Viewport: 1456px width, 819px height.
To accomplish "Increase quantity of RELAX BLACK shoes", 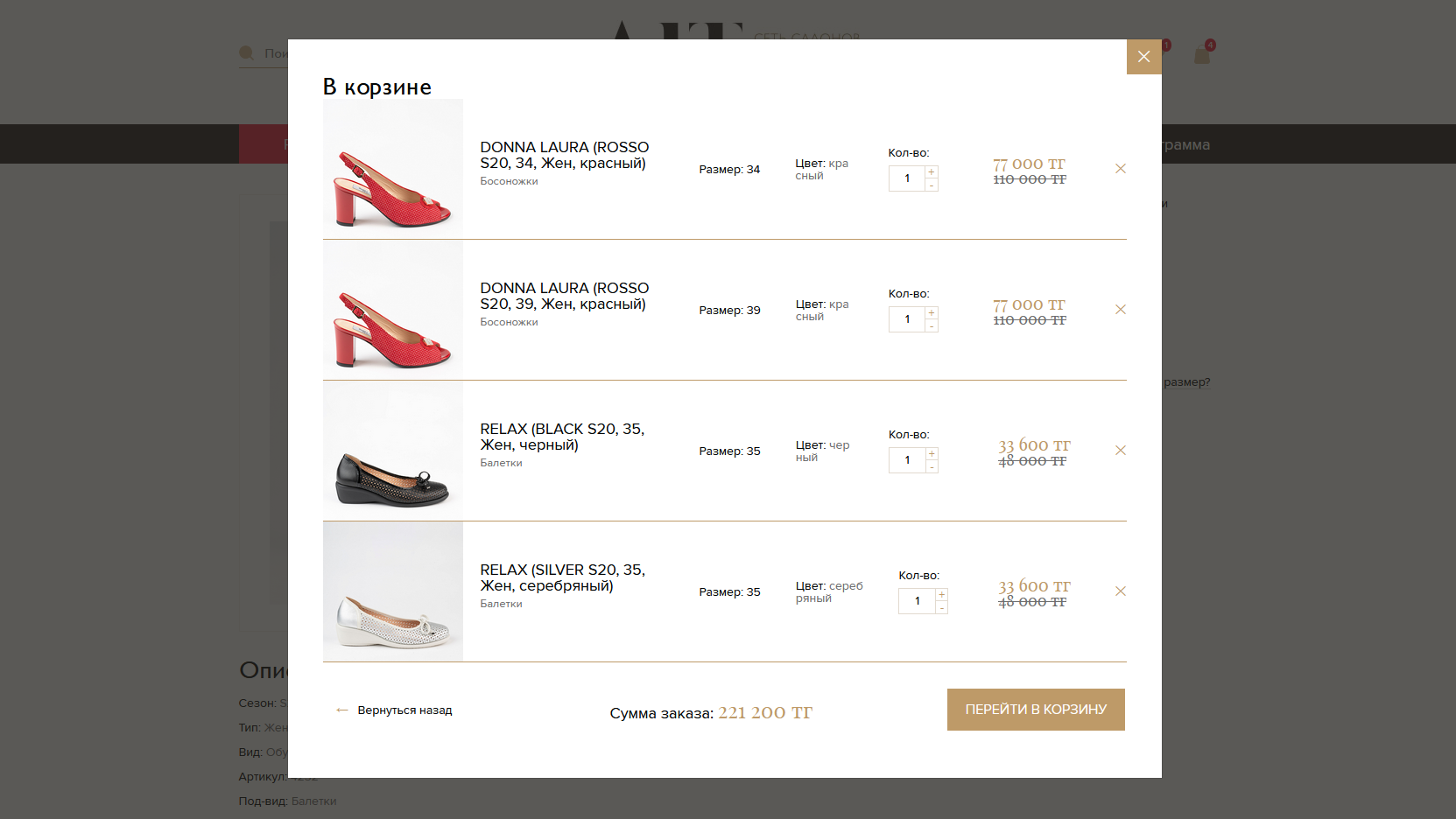I will coord(932,454).
